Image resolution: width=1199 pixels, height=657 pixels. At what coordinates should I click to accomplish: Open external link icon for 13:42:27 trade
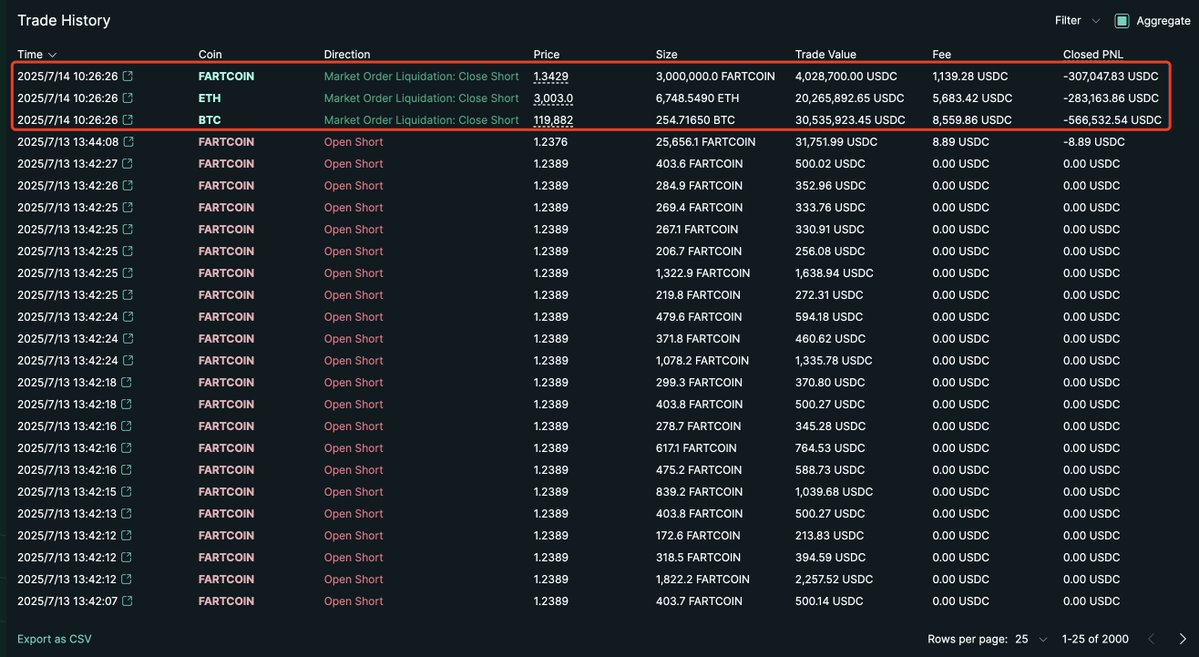pyautogui.click(x=128, y=164)
